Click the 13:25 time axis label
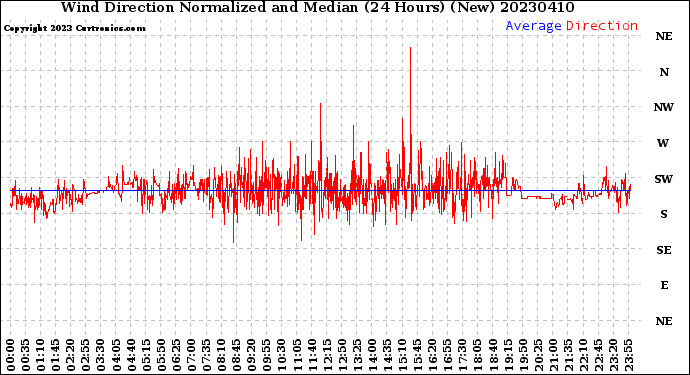This screenshot has height=375, width=690. click(357, 355)
